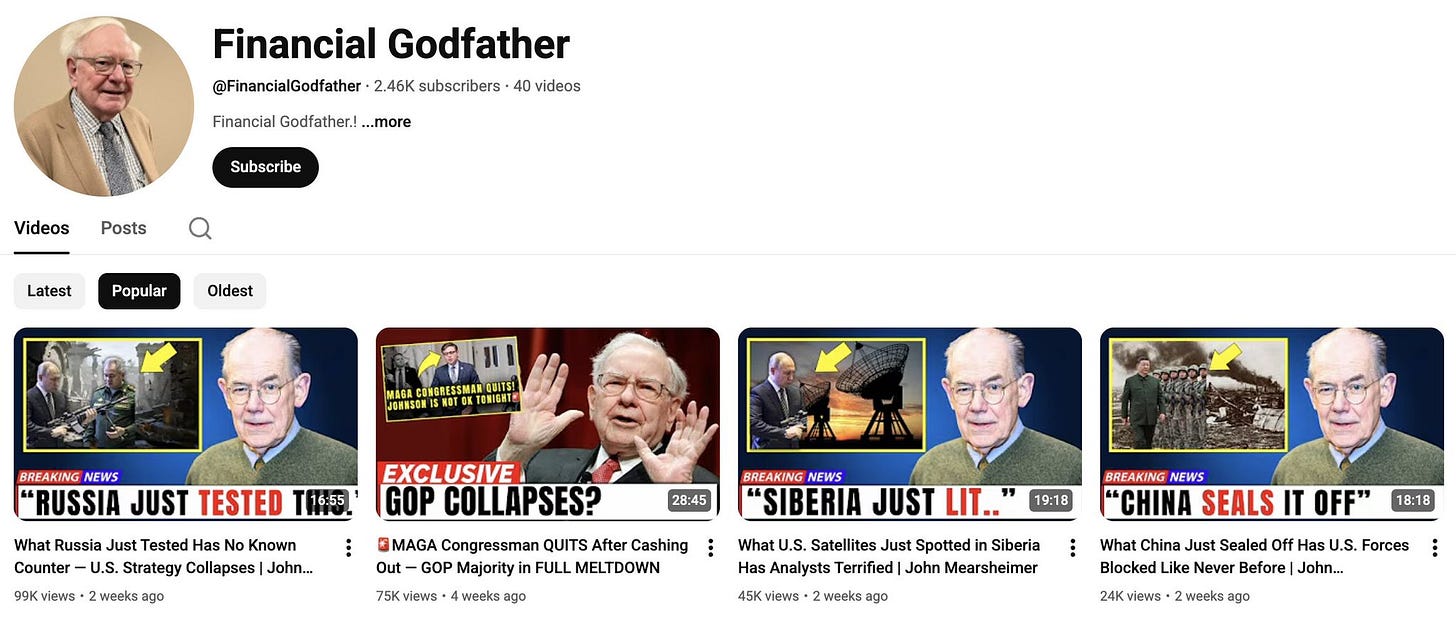Switch to the Videos tab
This screenshot has height=620, width=1456.
(42, 228)
